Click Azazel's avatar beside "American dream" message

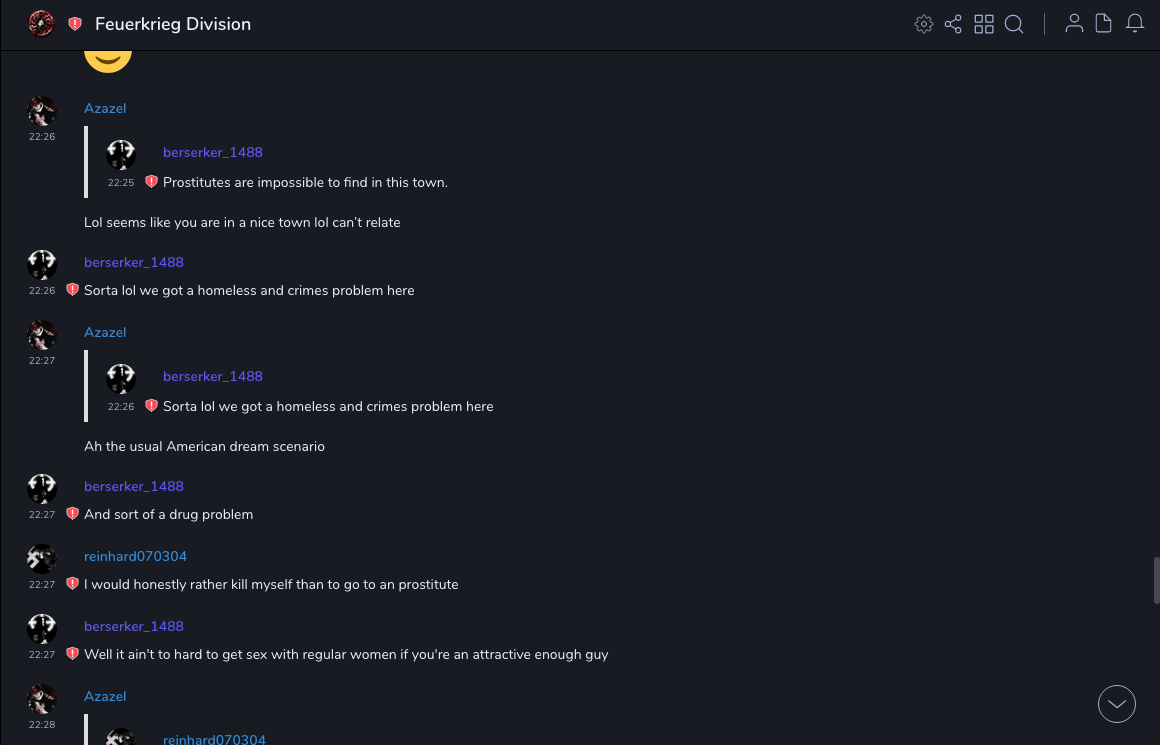coord(42,335)
